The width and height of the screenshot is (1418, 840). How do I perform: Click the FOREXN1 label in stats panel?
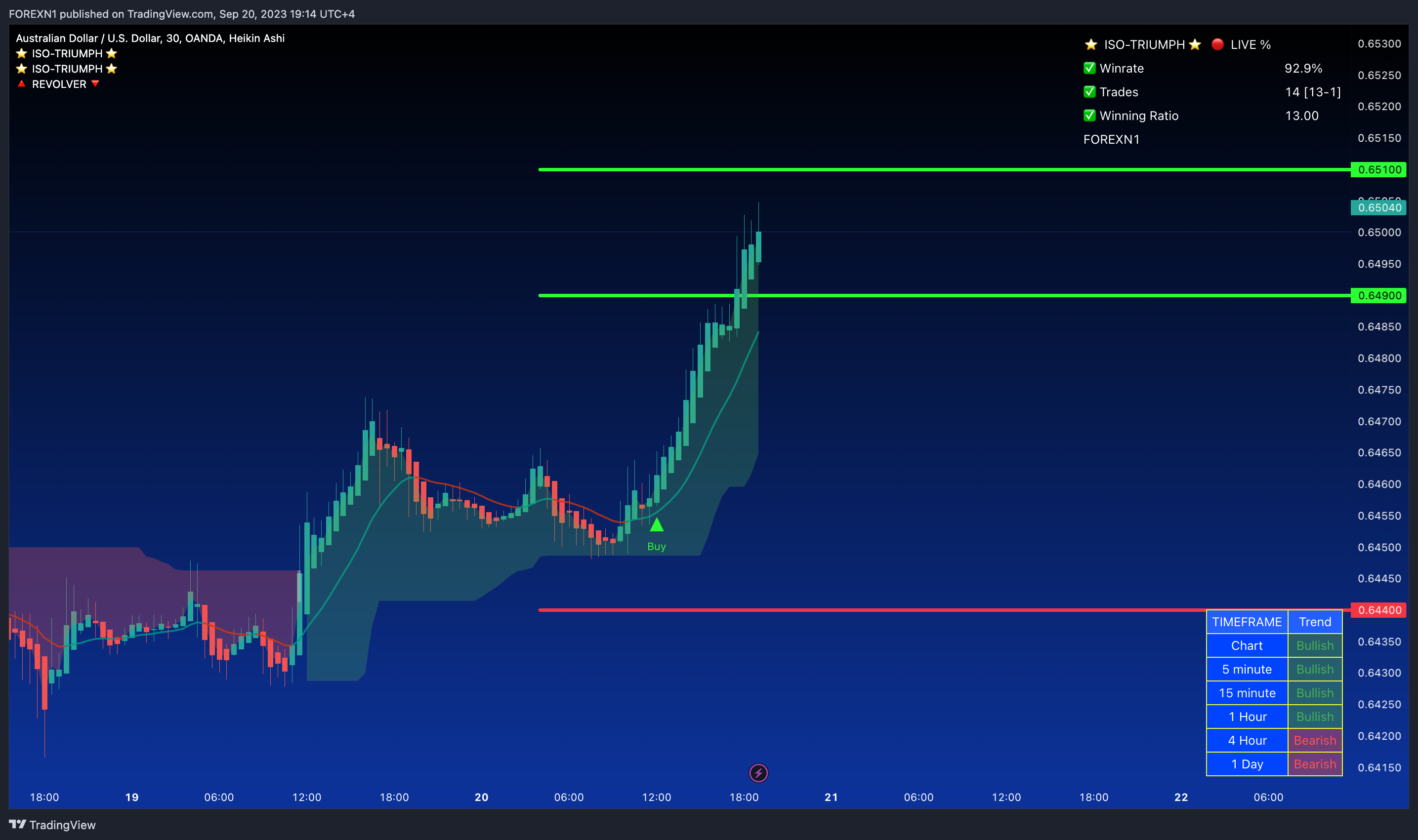pyautogui.click(x=1111, y=139)
